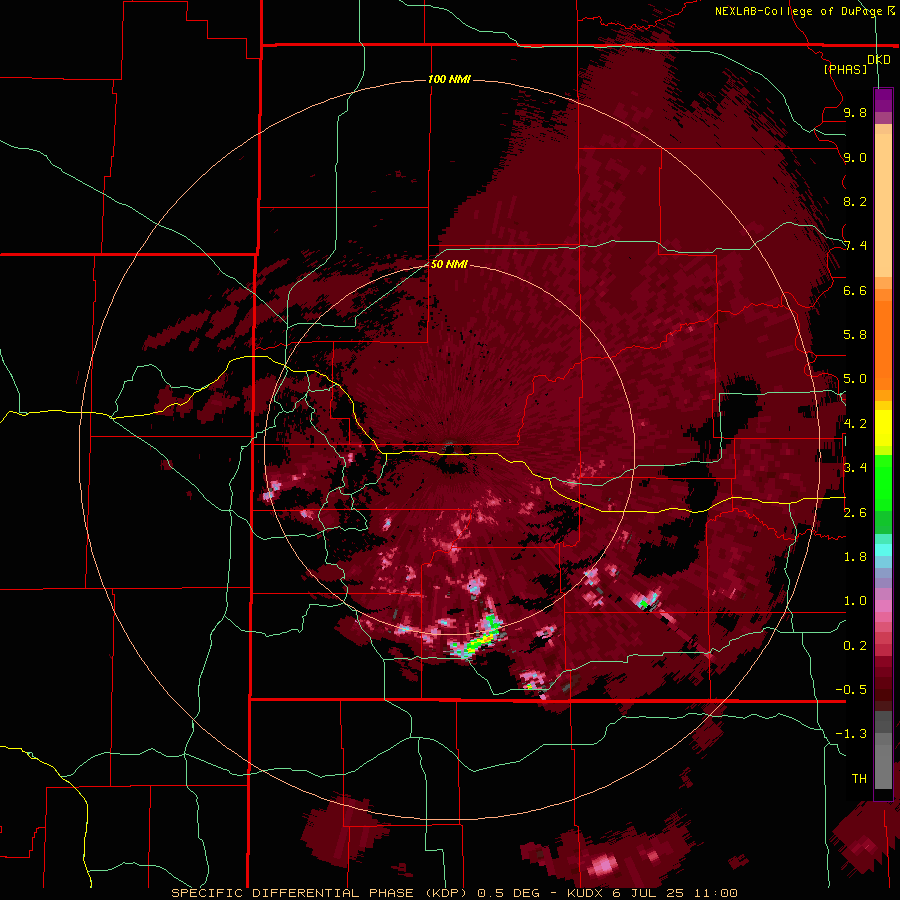Image resolution: width=900 pixels, height=900 pixels.
Task: Select the 100 NMI range ring label
Action: pyautogui.click(x=449, y=79)
